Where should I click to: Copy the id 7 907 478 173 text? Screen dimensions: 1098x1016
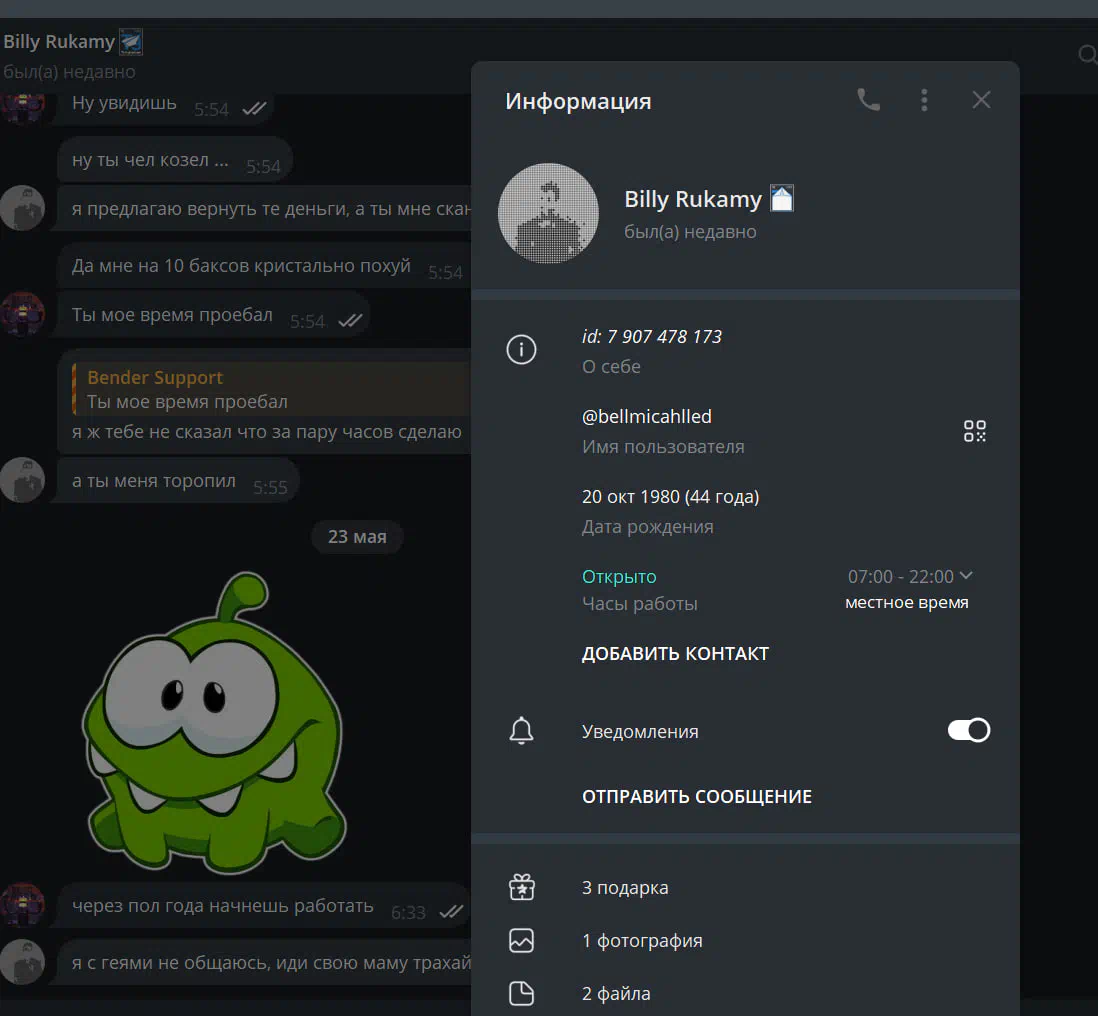(x=651, y=337)
